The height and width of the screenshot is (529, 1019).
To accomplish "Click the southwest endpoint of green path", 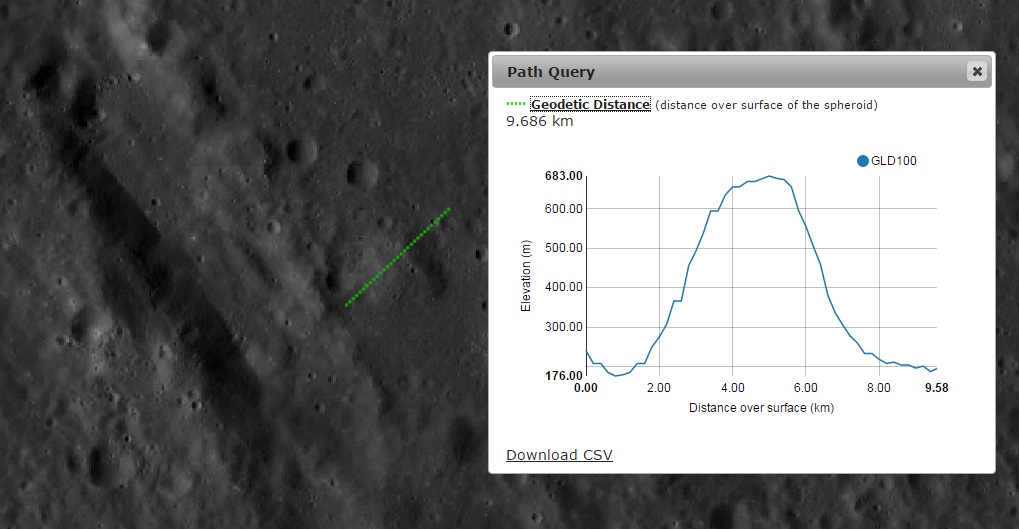I will coord(347,305).
